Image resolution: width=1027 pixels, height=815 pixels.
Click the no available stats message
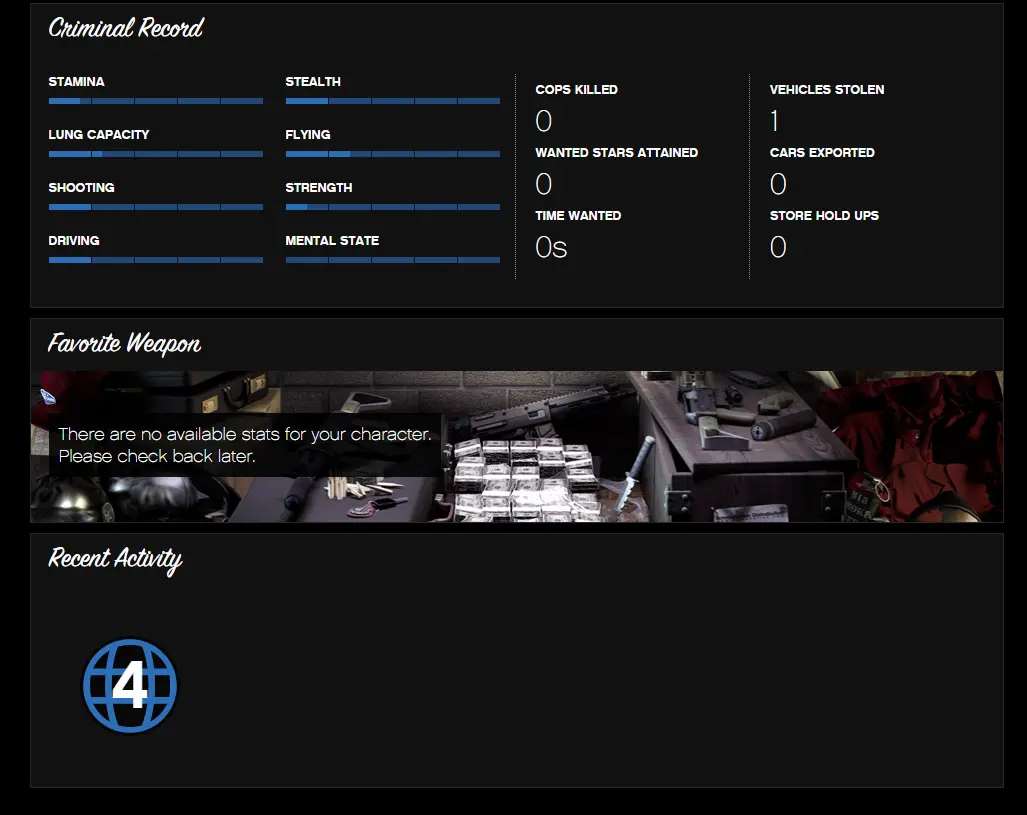pos(245,445)
